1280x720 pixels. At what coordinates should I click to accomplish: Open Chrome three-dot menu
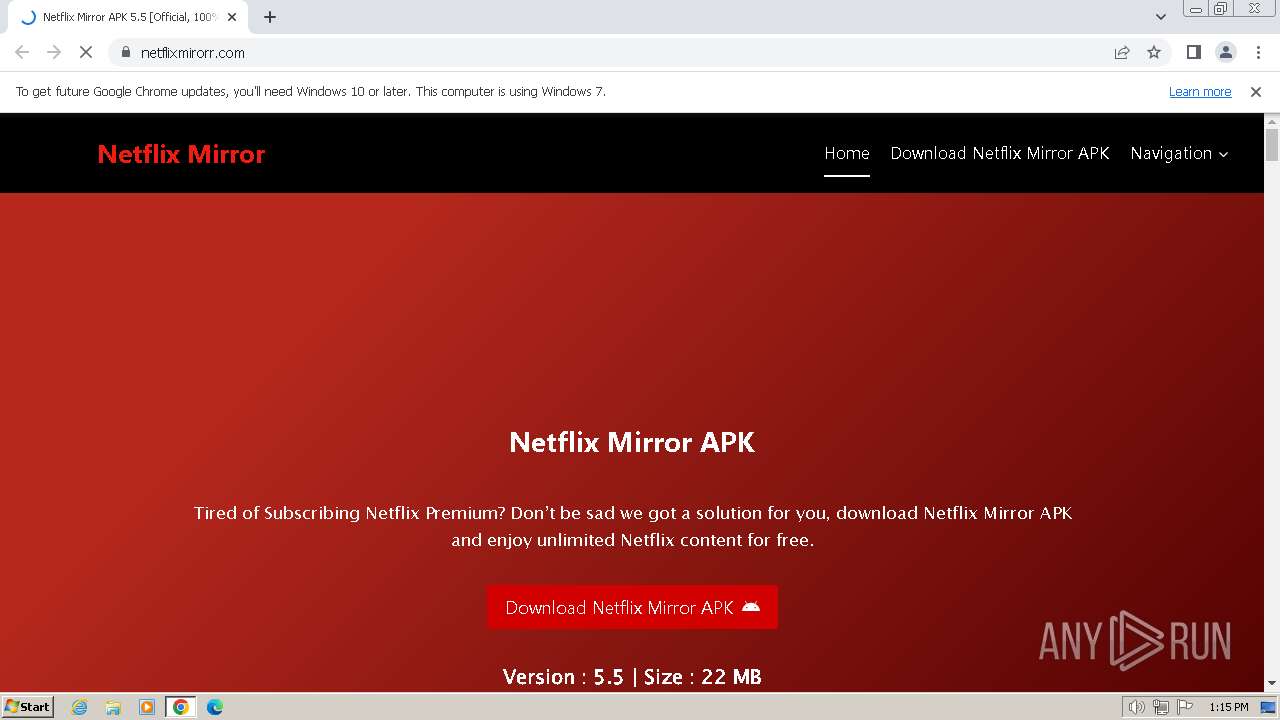[1257, 52]
